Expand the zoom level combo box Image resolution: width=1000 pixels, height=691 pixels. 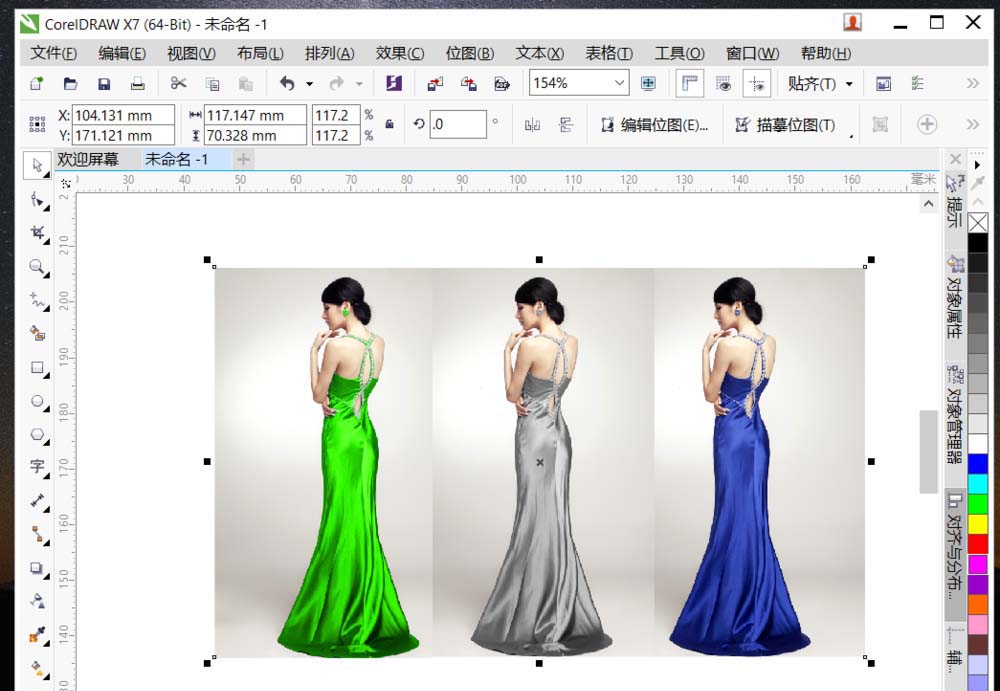pyautogui.click(x=620, y=84)
